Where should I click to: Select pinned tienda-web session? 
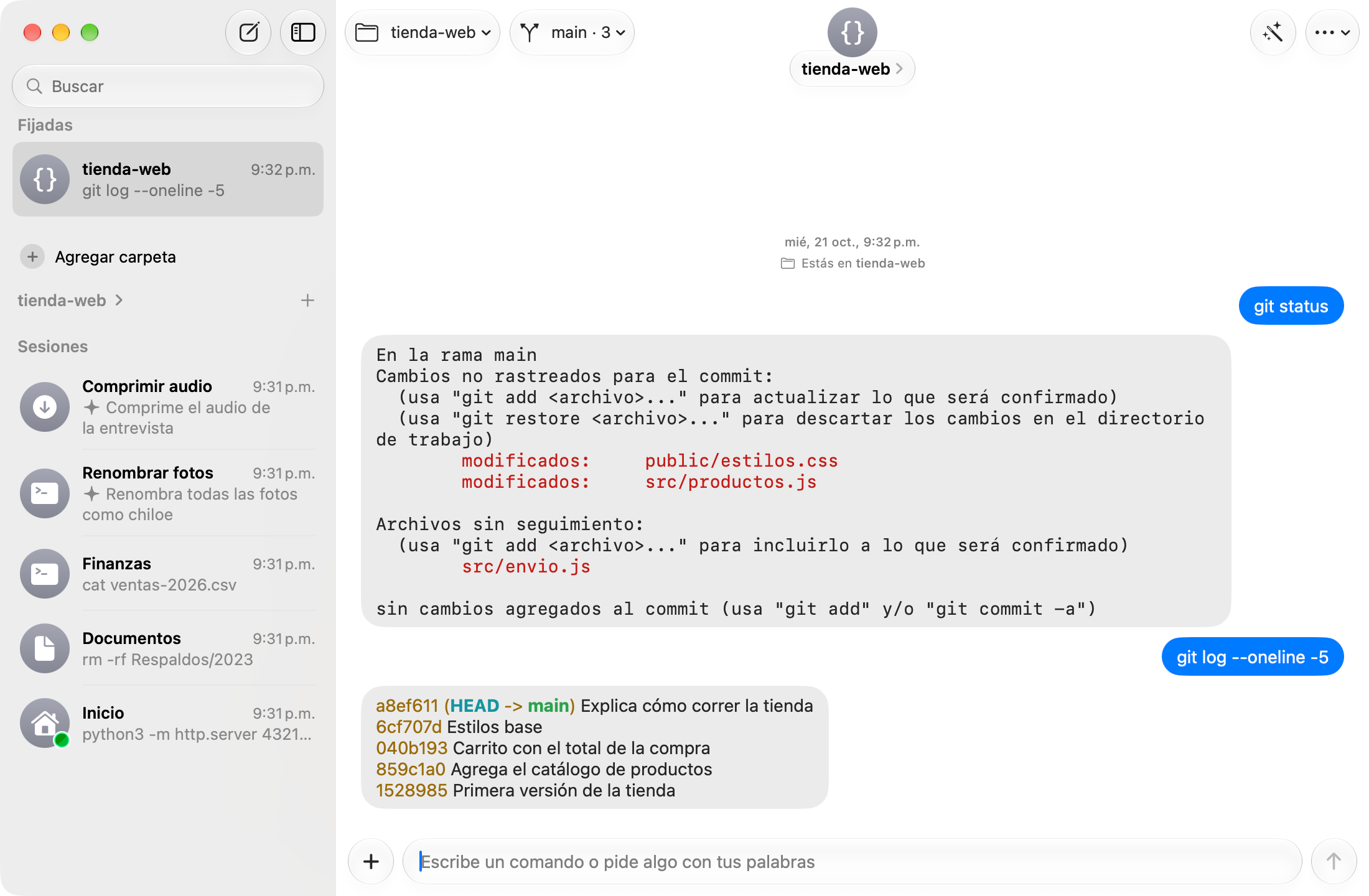168,179
